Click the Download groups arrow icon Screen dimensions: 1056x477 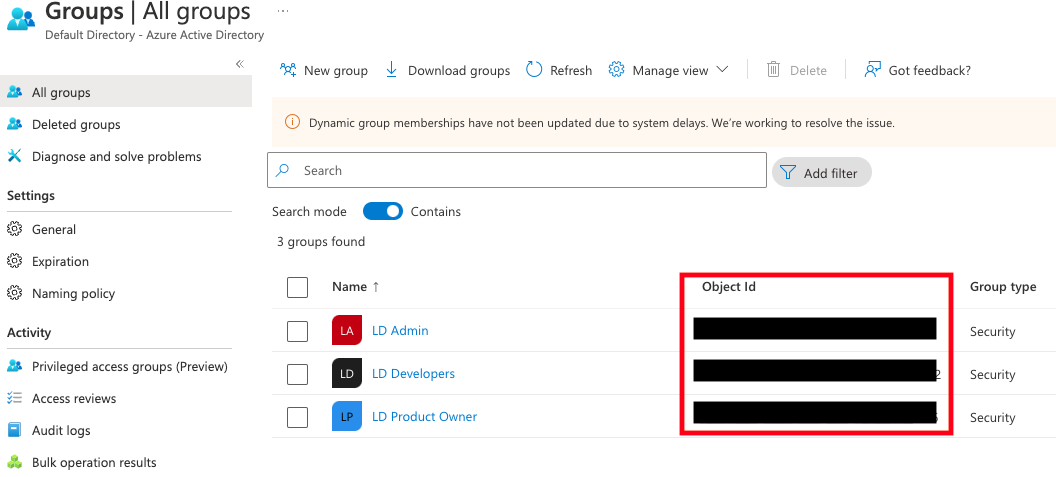pyautogui.click(x=392, y=70)
